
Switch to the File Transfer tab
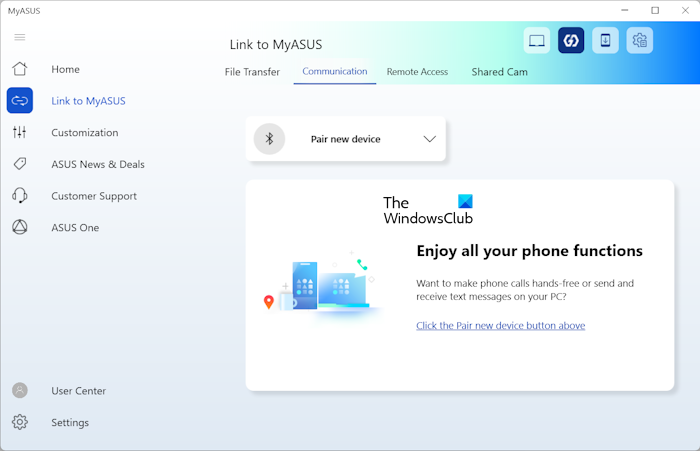coord(252,72)
